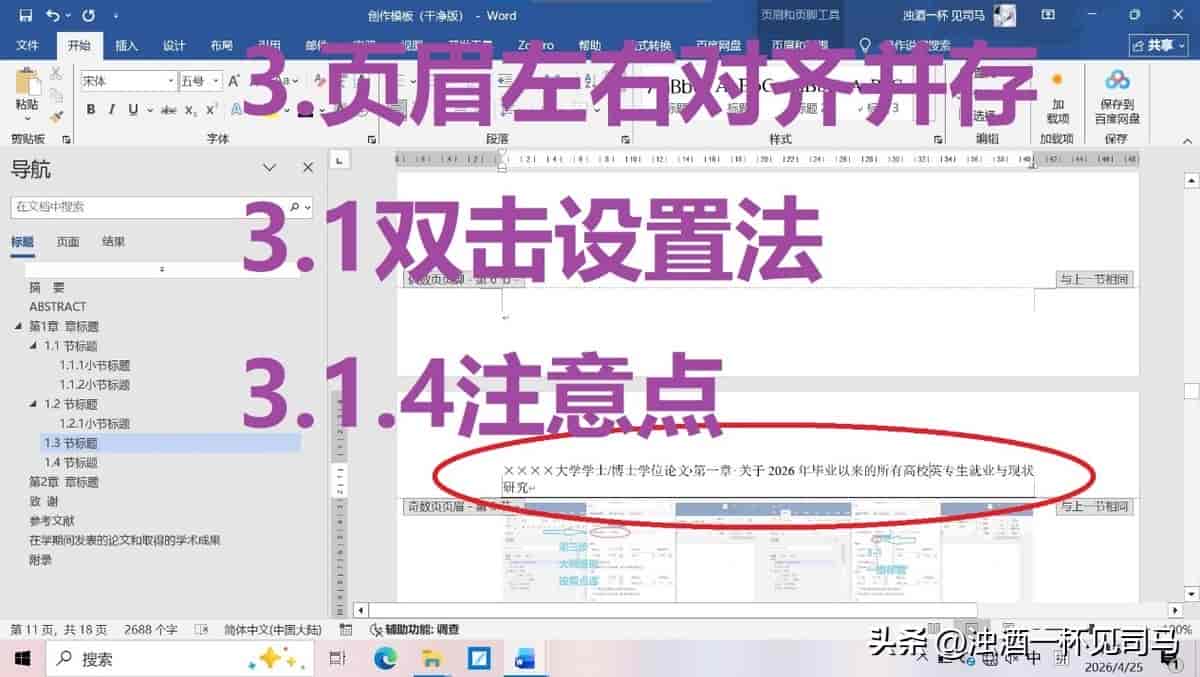The height and width of the screenshot is (677, 1200).
Task: Switch to the 插入 ribbon tab
Action: pos(126,46)
